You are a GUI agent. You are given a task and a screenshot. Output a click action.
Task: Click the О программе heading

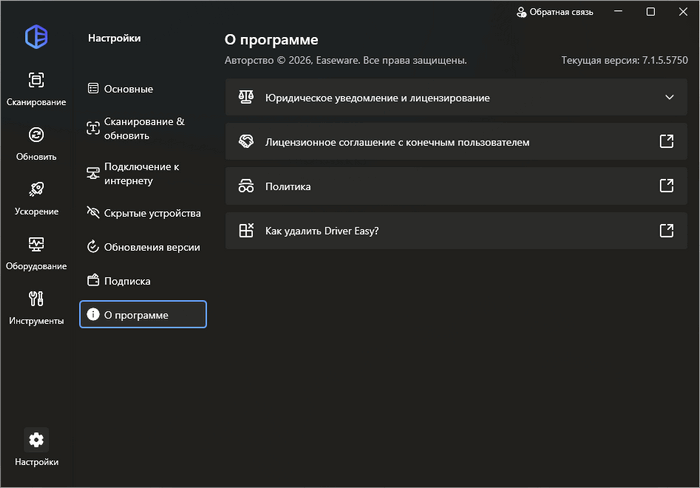coord(271,40)
